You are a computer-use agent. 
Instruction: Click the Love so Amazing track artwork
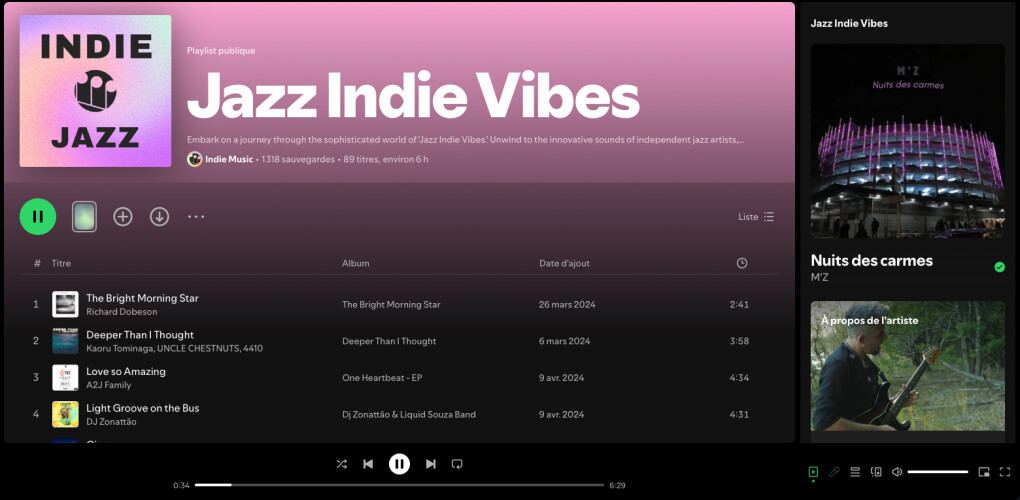(x=65, y=378)
